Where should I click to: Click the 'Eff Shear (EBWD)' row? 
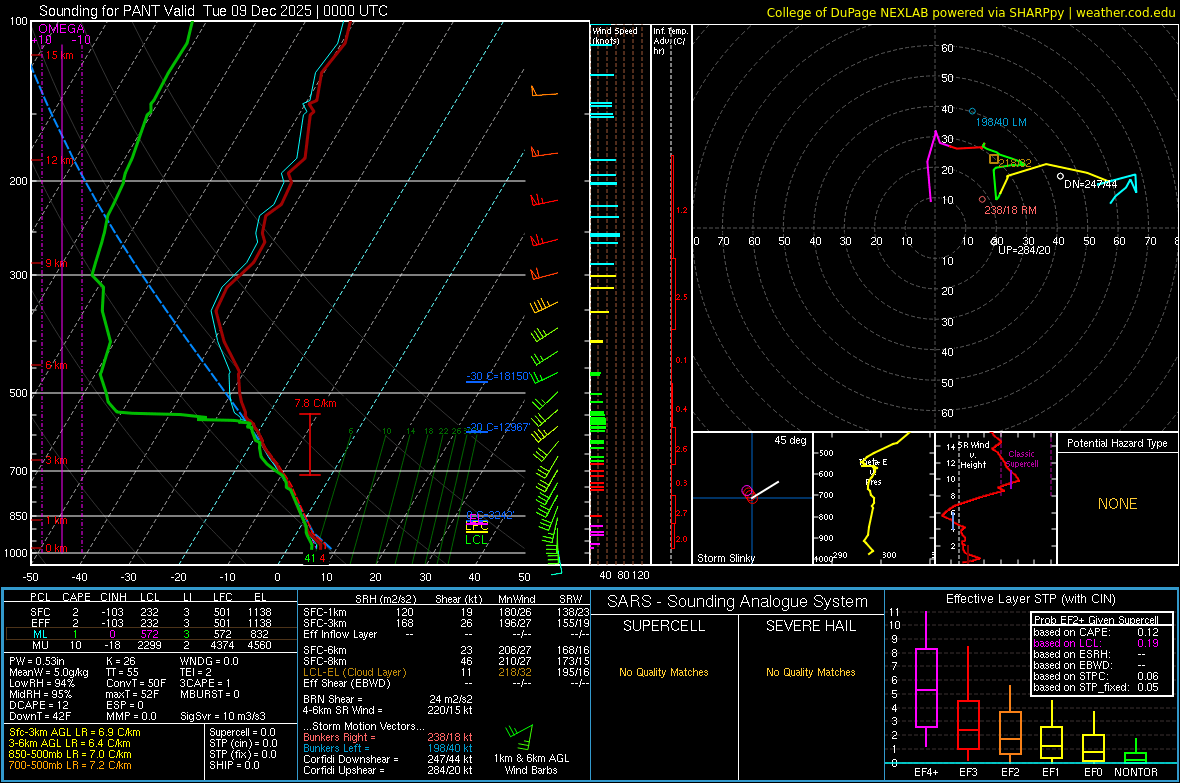[446, 684]
